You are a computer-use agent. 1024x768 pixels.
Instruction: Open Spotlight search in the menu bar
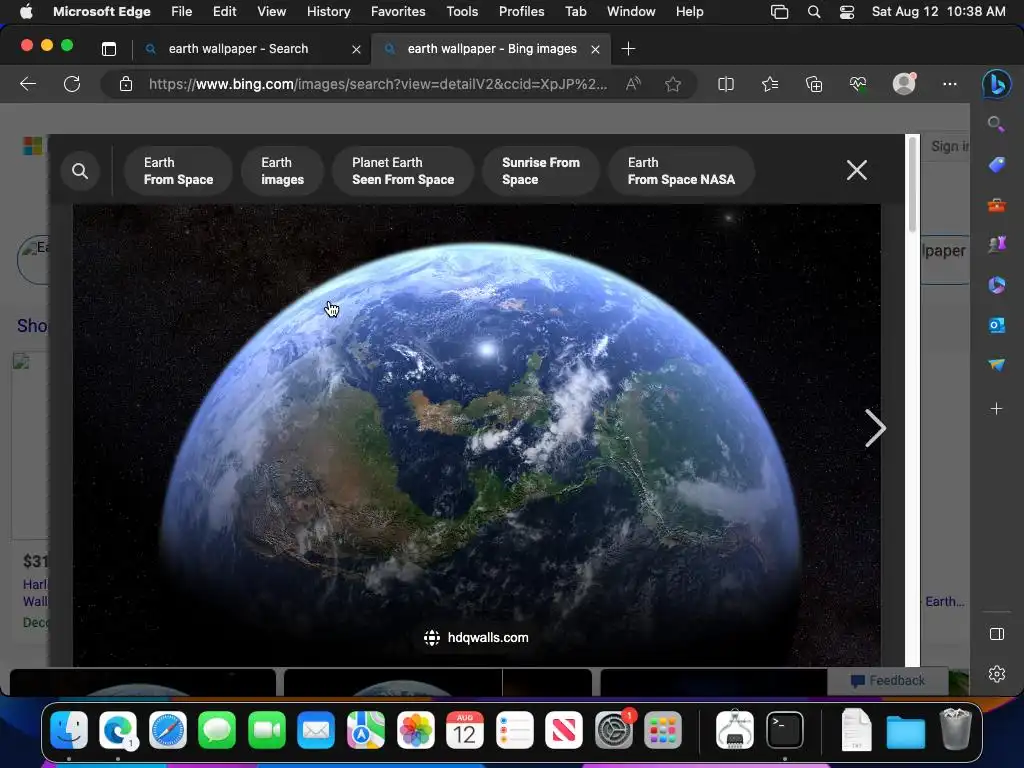[814, 12]
